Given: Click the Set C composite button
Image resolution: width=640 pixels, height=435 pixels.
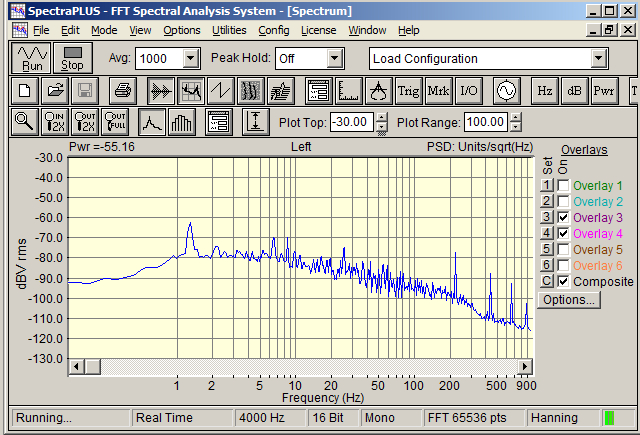Looking at the screenshot, I should (x=547, y=282).
